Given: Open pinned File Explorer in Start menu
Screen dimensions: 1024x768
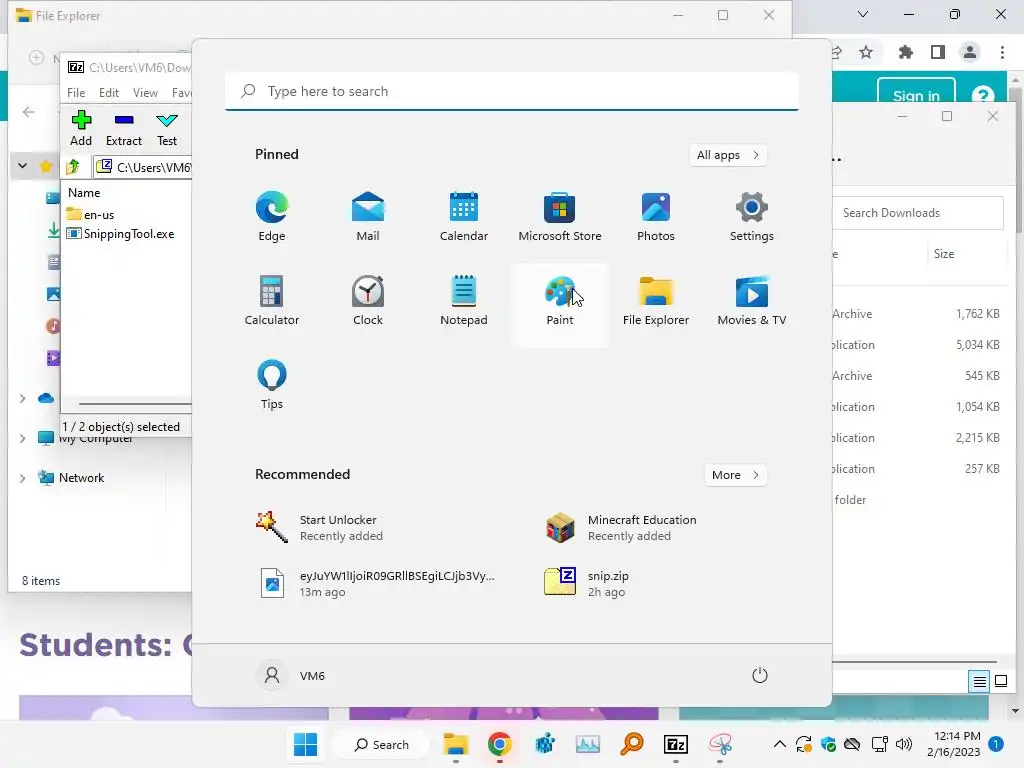Looking at the screenshot, I should point(656,302).
